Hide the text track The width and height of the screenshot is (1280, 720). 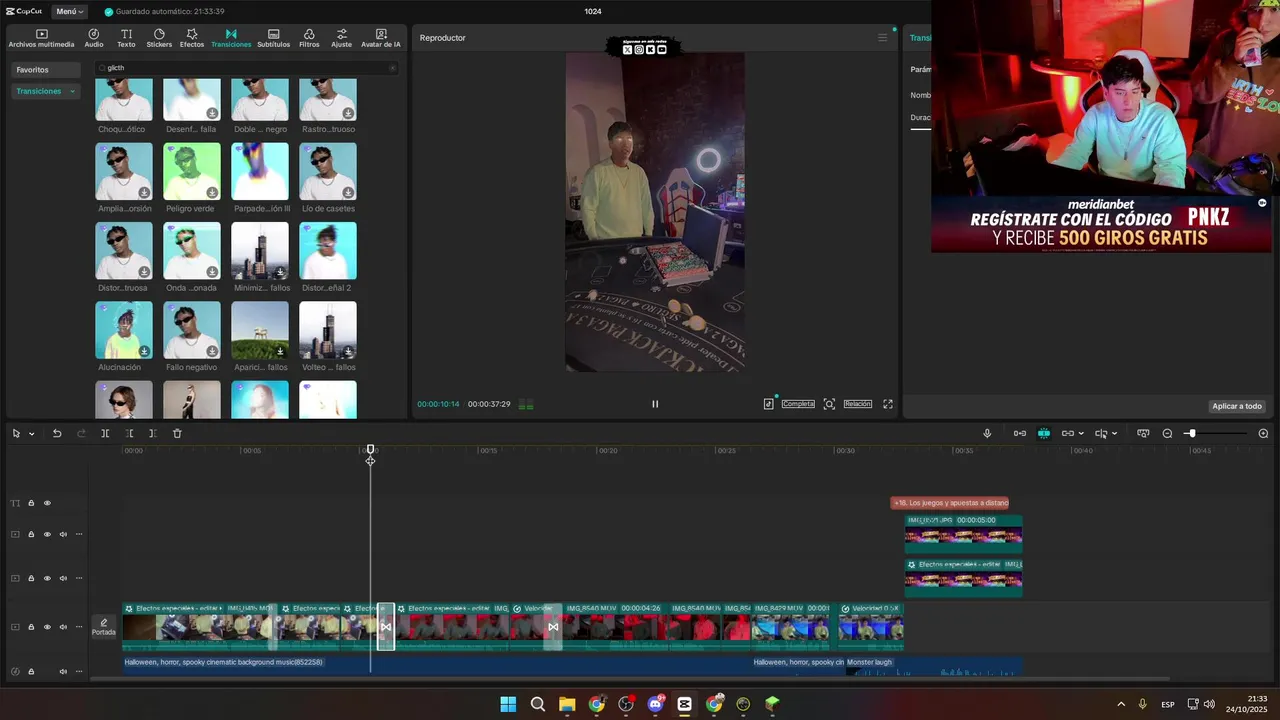pyautogui.click(x=47, y=503)
